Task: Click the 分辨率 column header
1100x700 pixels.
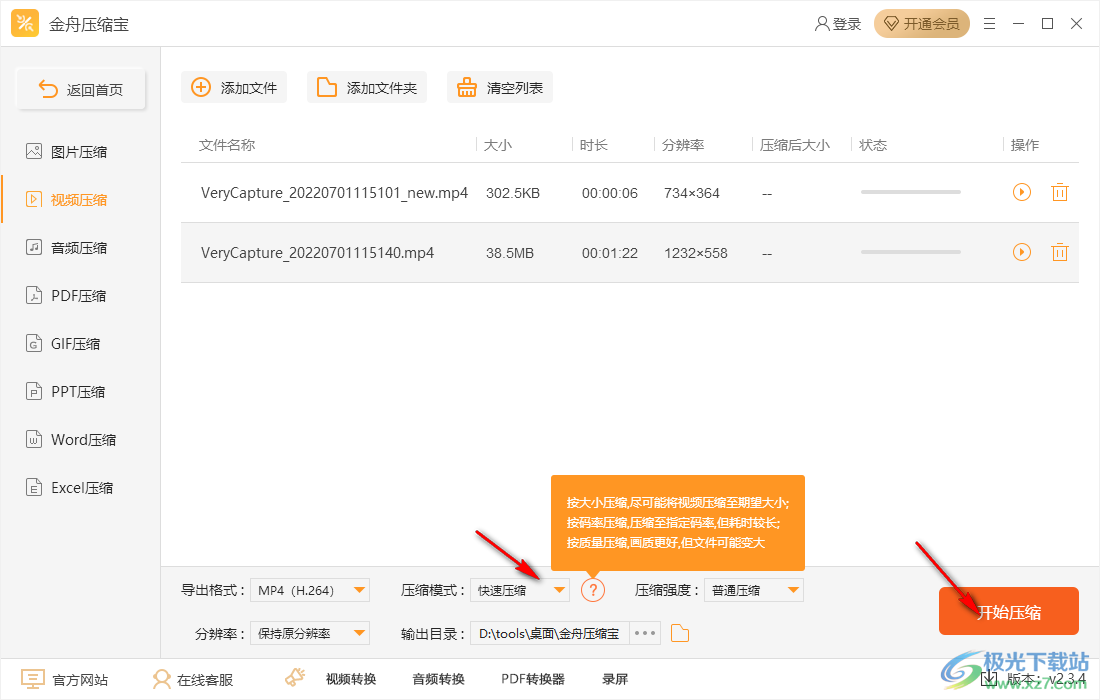Action: pos(683,144)
